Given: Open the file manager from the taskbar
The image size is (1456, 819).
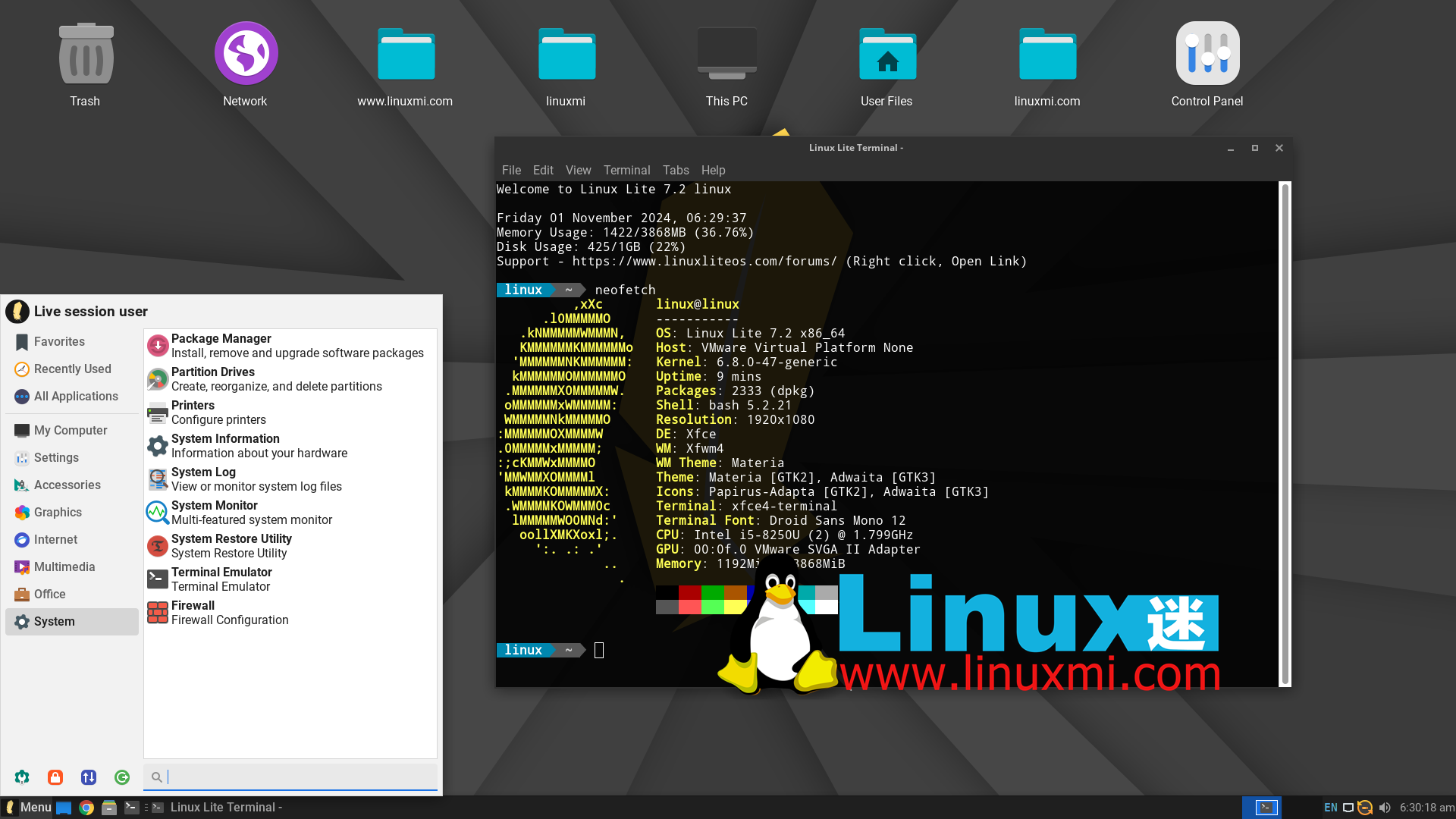Looking at the screenshot, I should [109, 808].
